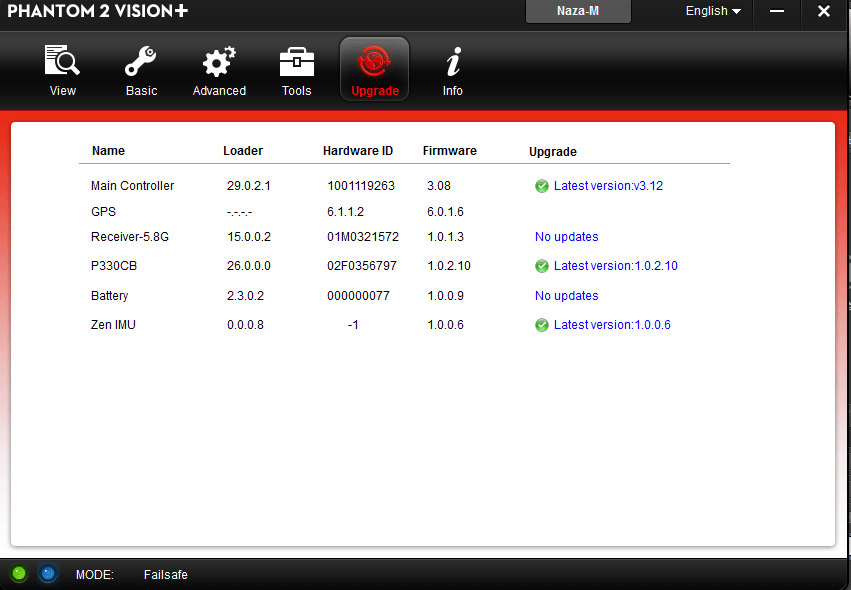Open the View section icon
This screenshot has height=590, width=851.
[x=62, y=61]
